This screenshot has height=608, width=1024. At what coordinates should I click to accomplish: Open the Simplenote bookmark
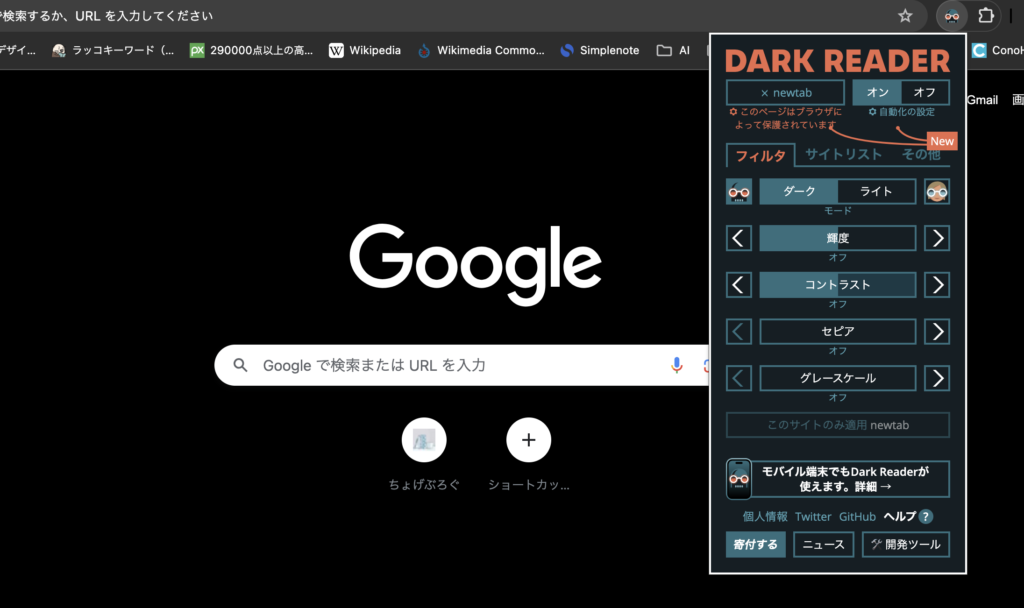click(600, 50)
